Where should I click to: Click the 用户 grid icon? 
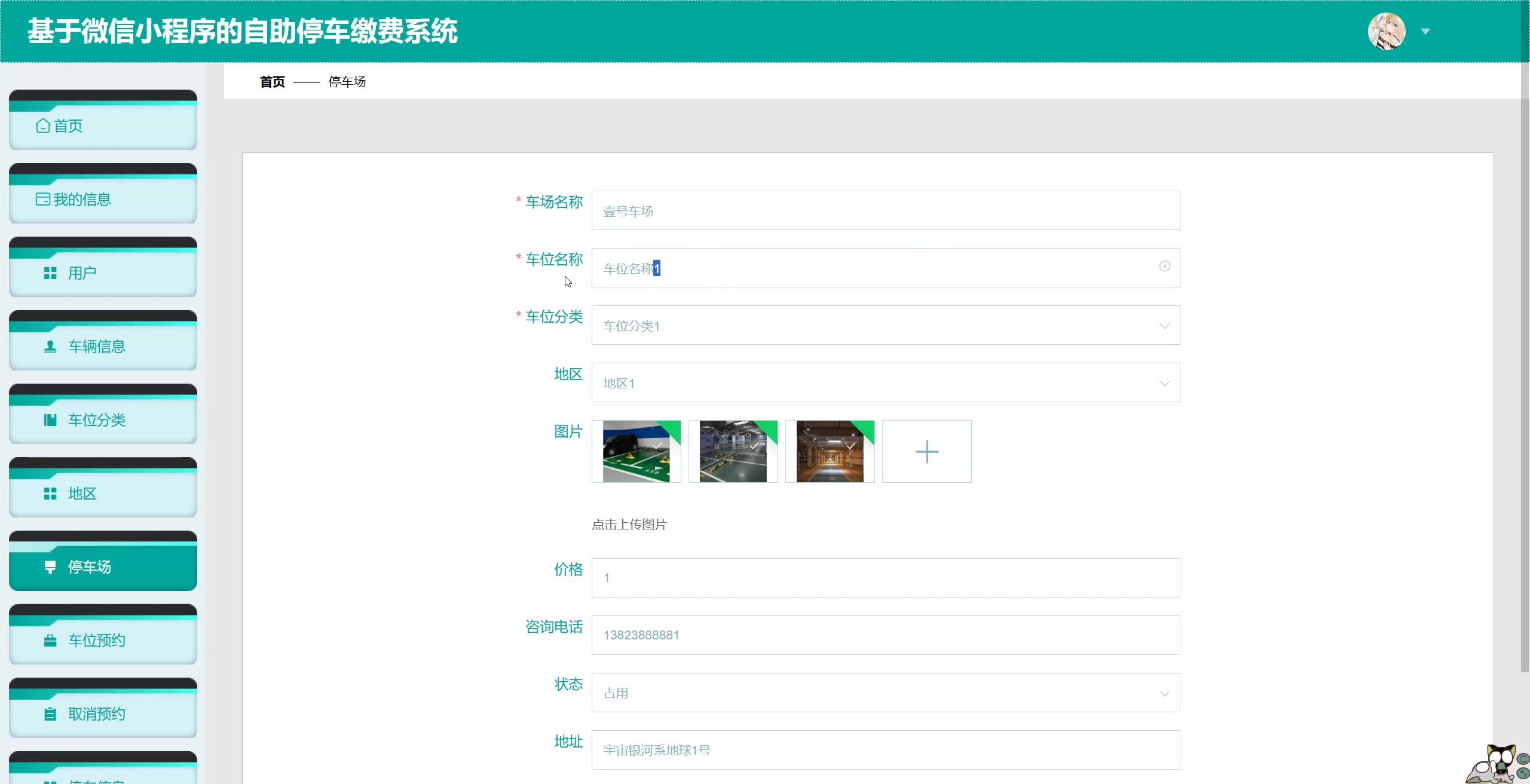(x=50, y=273)
